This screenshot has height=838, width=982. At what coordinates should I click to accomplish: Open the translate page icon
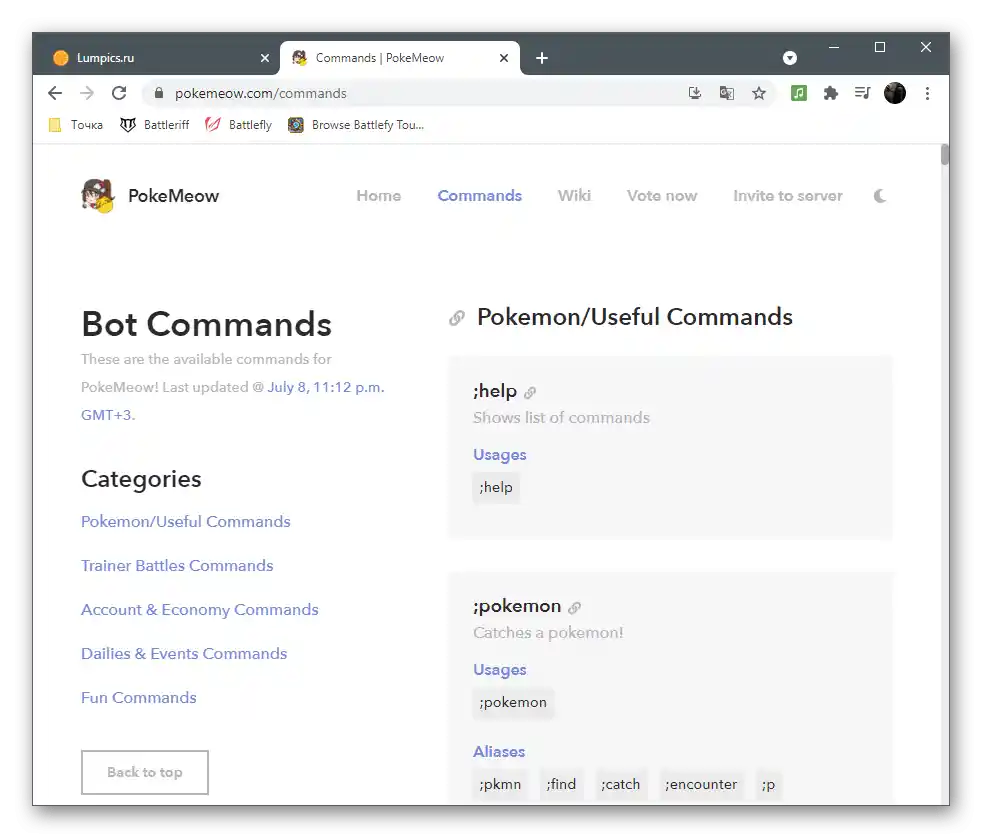726,93
